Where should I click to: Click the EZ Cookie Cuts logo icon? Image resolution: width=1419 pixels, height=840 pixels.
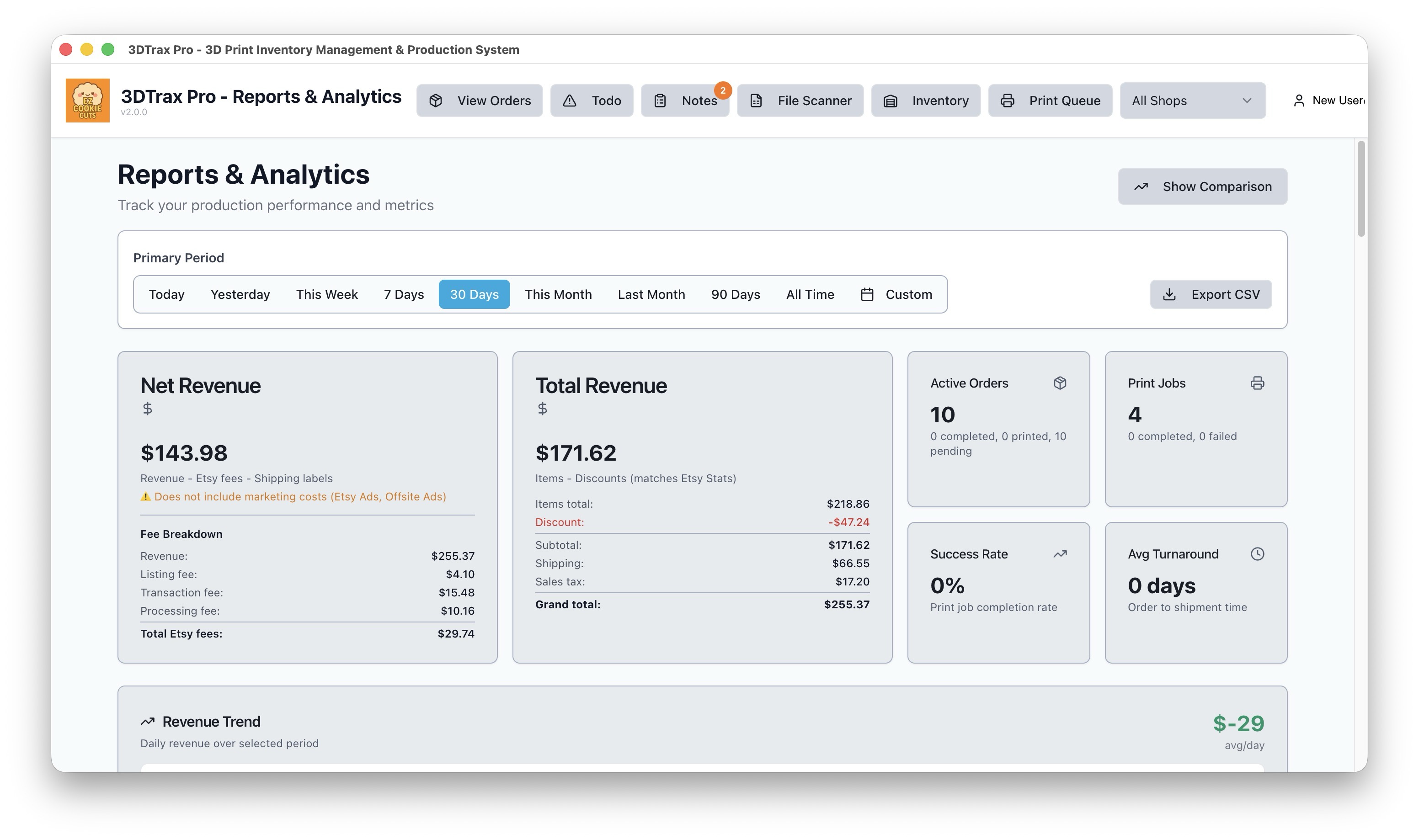tap(87, 100)
